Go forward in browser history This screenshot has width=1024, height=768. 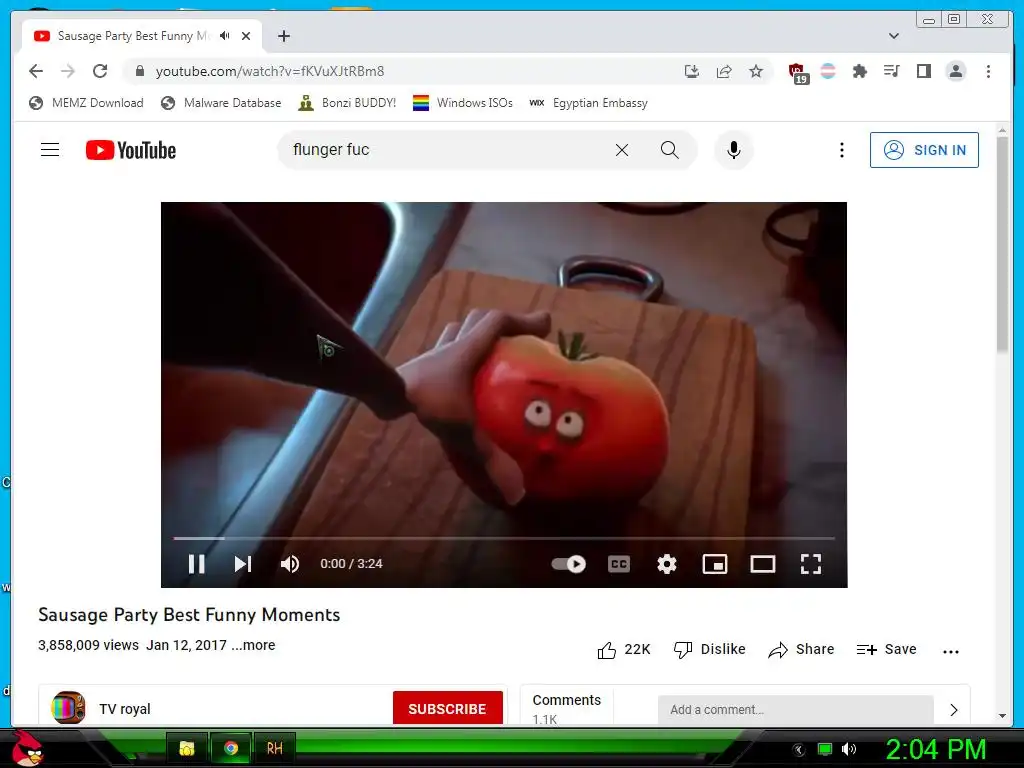click(x=68, y=71)
